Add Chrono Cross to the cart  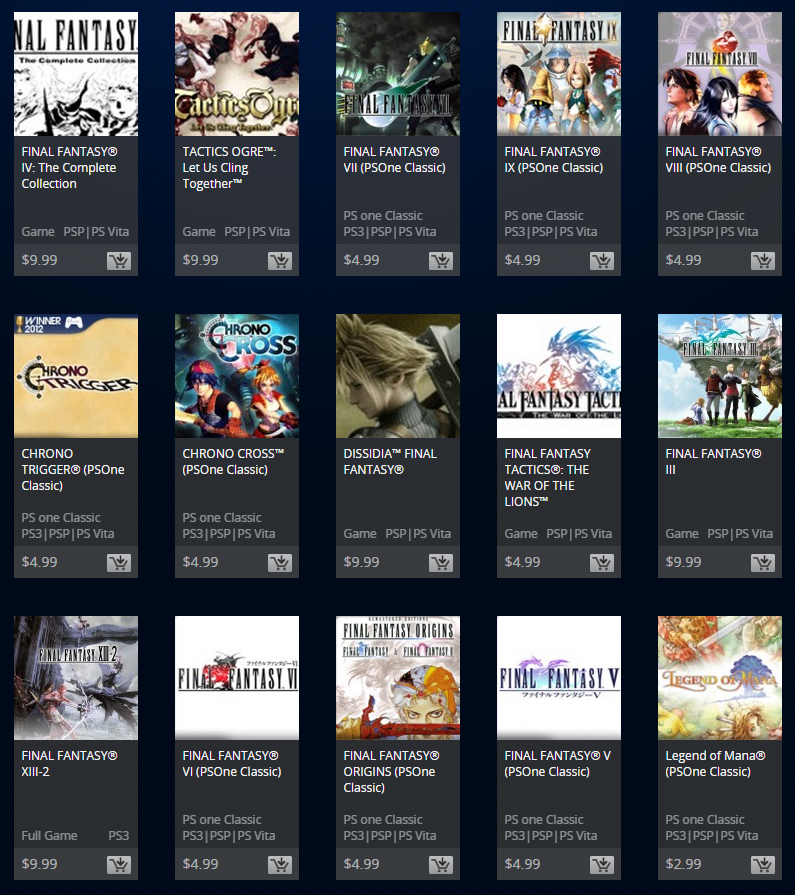pyautogui.click(x=280, y=563)
